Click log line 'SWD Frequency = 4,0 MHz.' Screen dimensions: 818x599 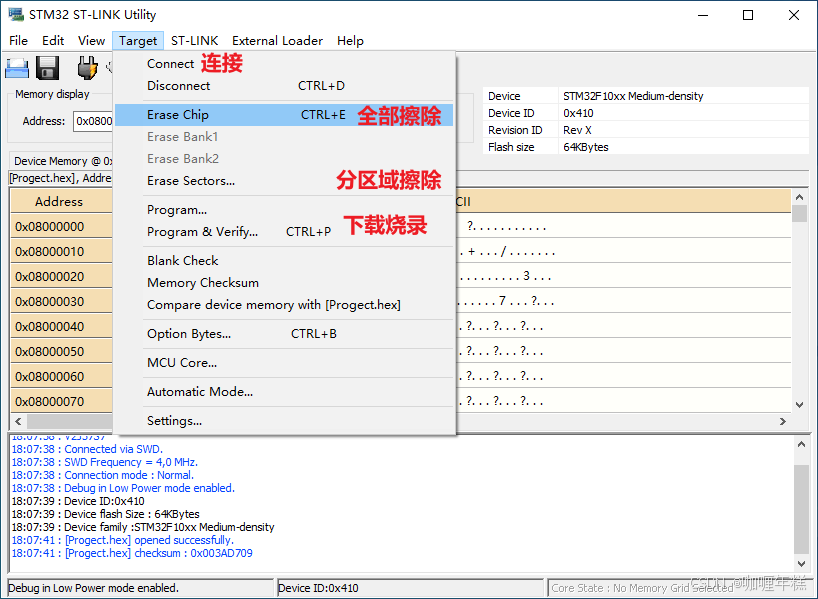[x=104, y=462]
